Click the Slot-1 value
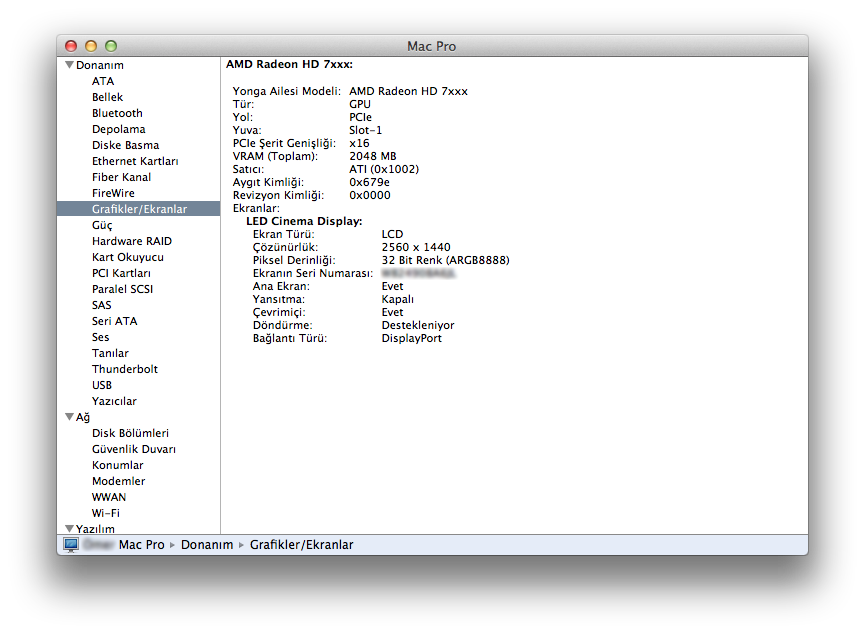 pyautogui.click(x=365, y=130)
